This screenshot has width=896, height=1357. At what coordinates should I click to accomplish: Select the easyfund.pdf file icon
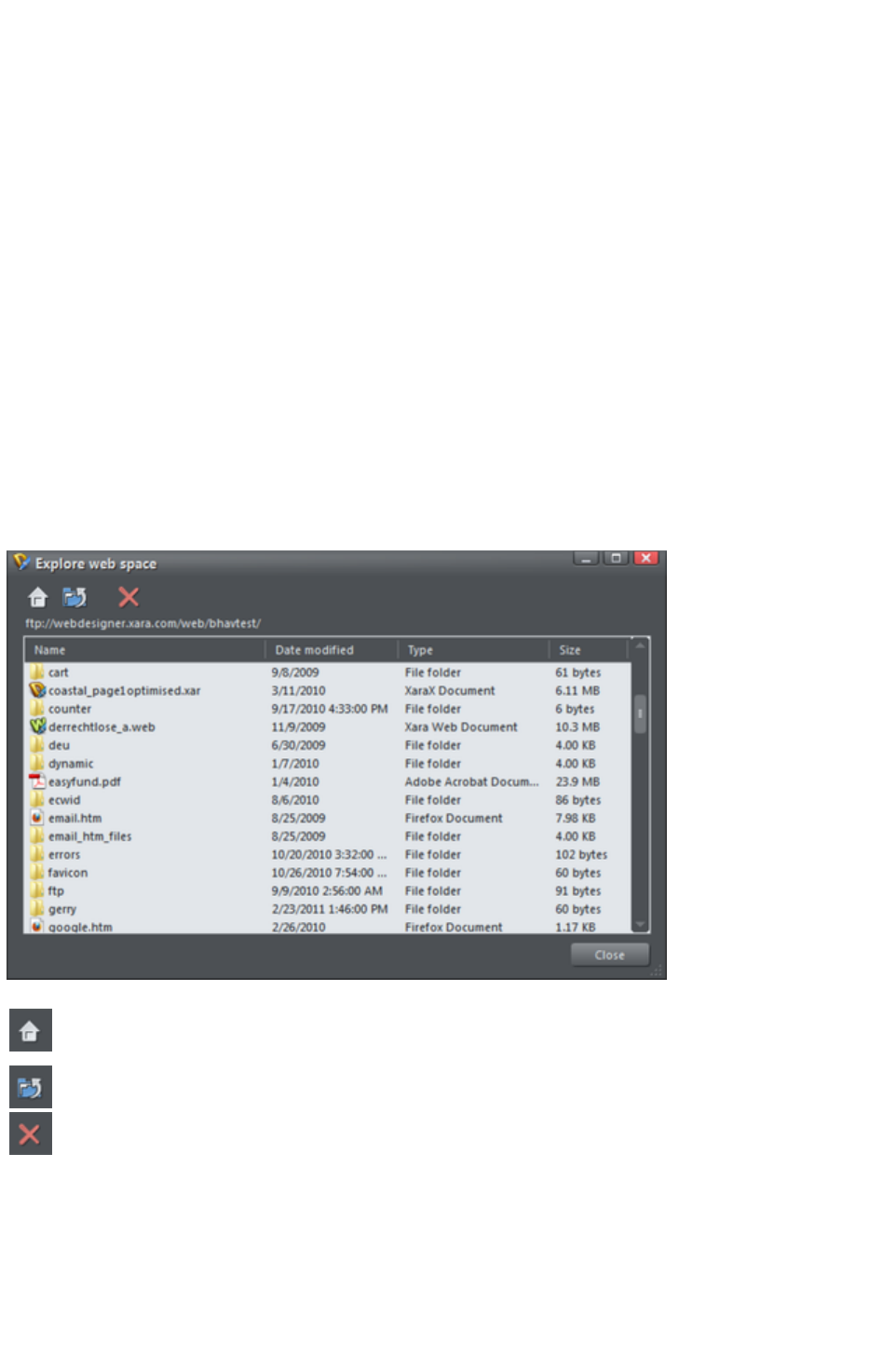coord(37,781)
